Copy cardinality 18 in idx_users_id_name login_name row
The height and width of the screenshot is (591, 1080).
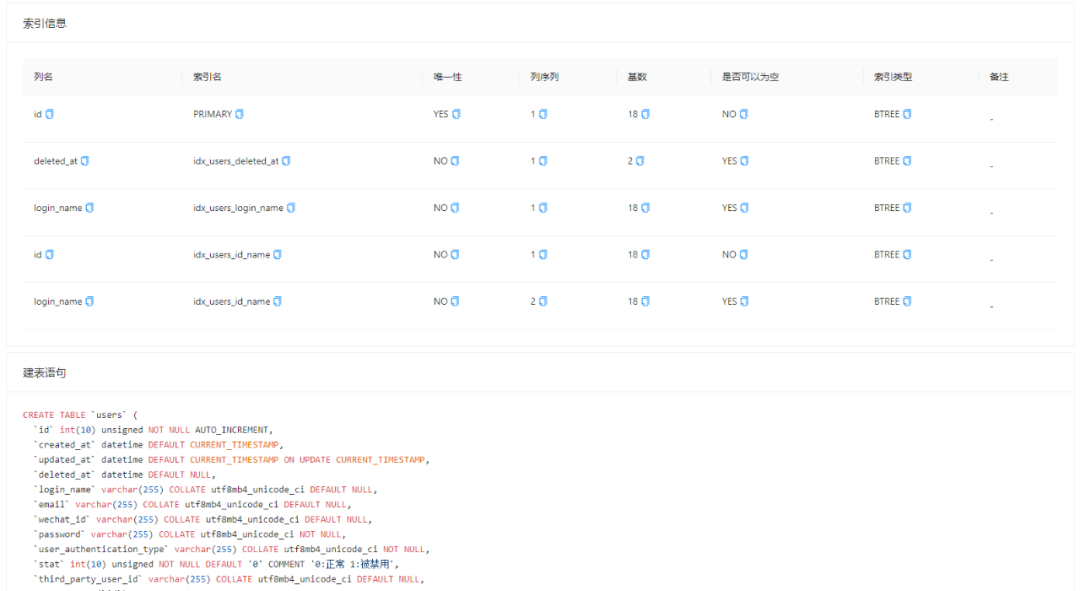pos(645,302)
